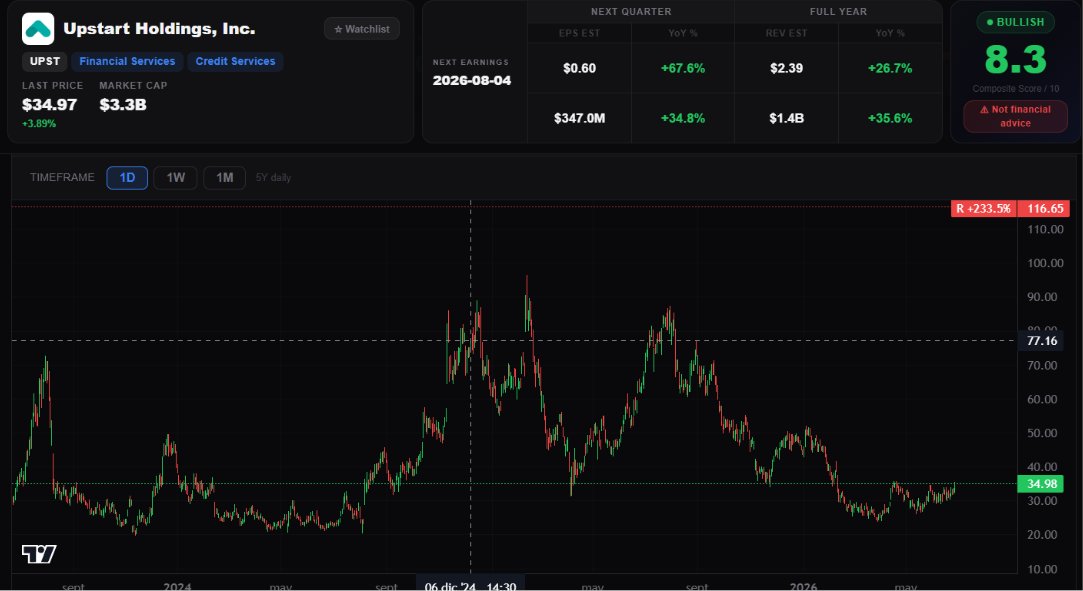Click the red R +233.5% resistance label

[x=984, y=209]
